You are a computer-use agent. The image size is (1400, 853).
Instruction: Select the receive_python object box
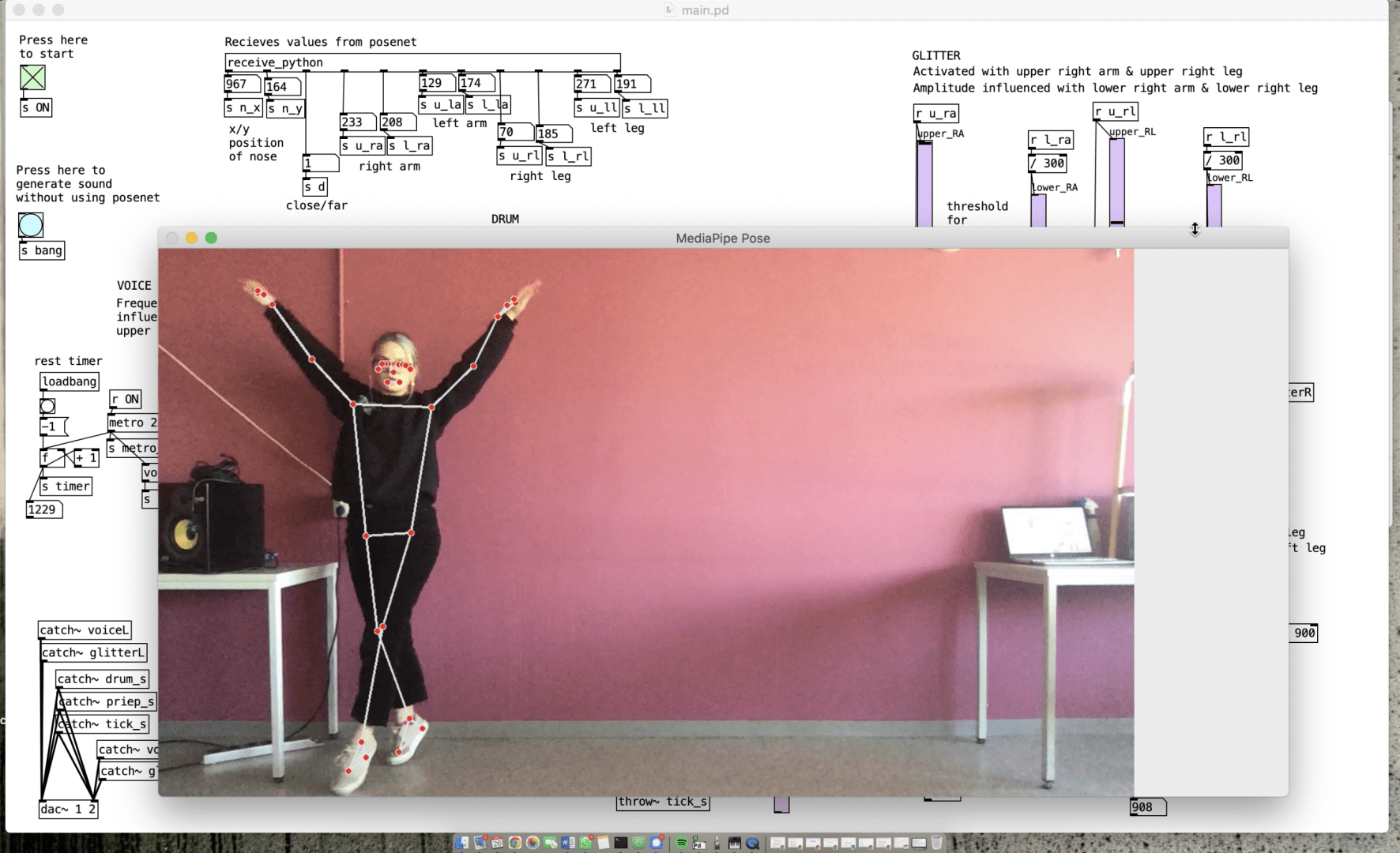pos(422,62)
